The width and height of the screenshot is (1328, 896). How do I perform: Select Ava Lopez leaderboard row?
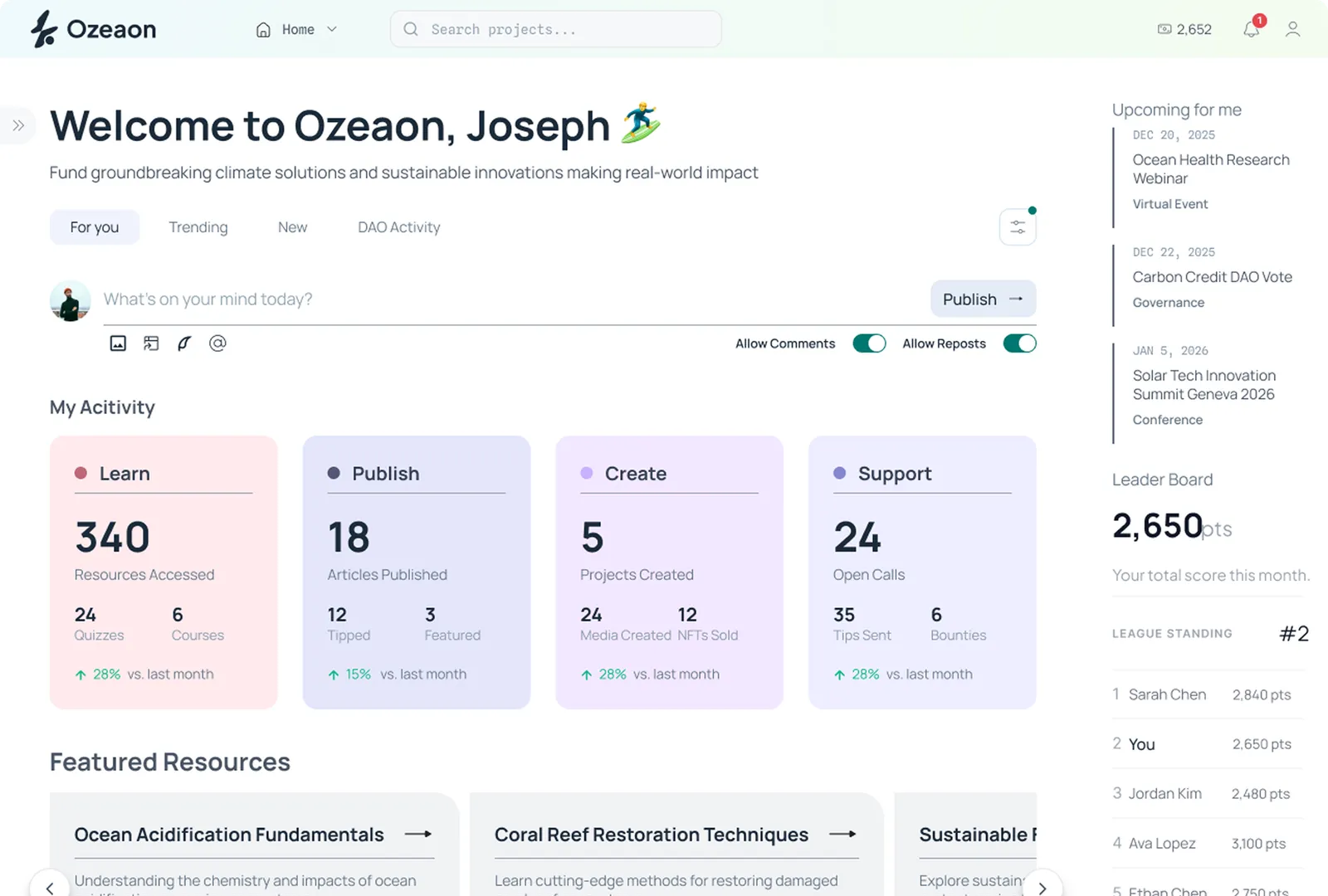pos(1208,844)
